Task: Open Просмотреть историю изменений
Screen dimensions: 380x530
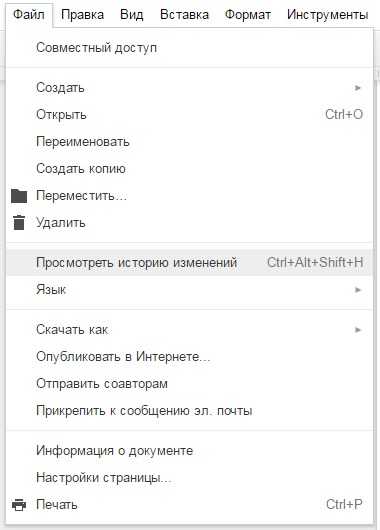Action: (190, 263)
